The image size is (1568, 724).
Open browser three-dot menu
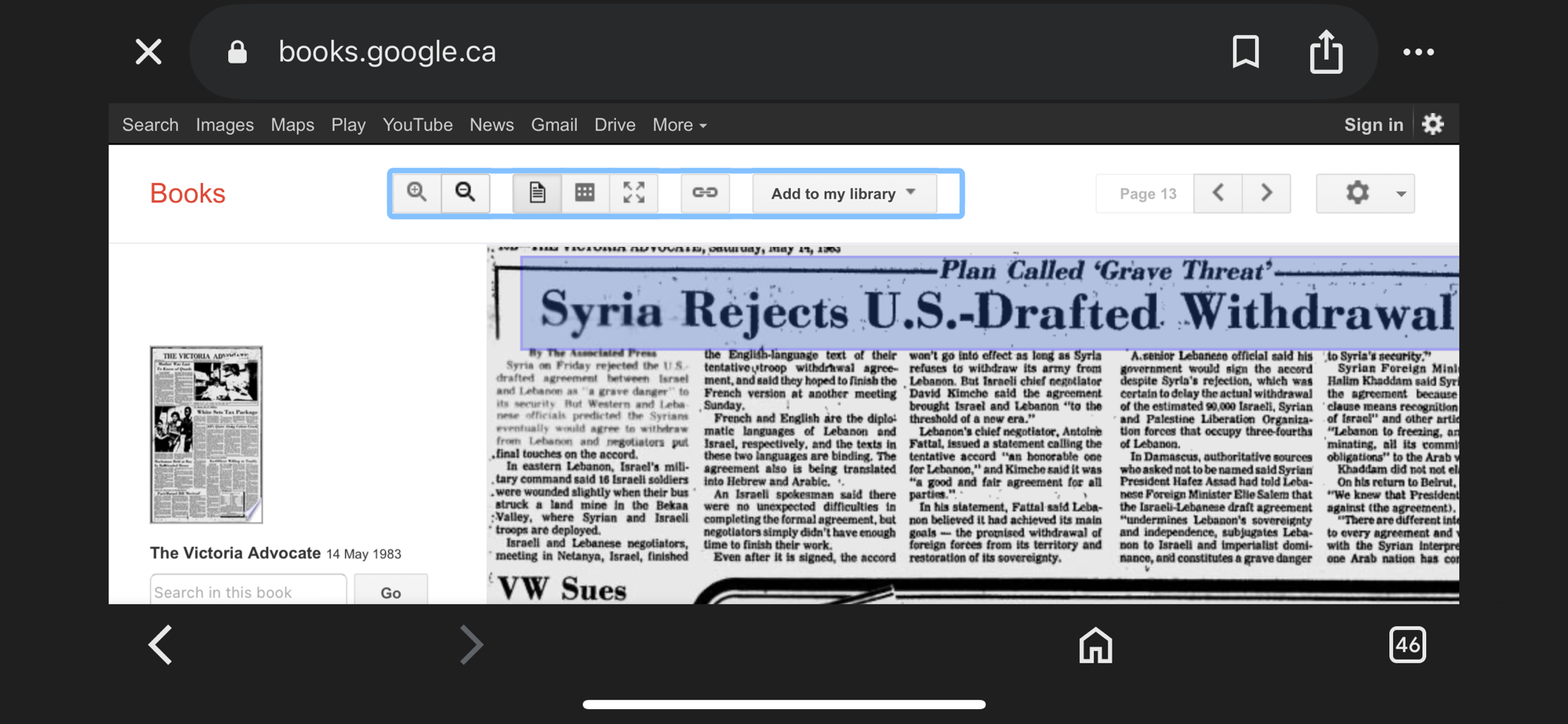click(1418, 53)
